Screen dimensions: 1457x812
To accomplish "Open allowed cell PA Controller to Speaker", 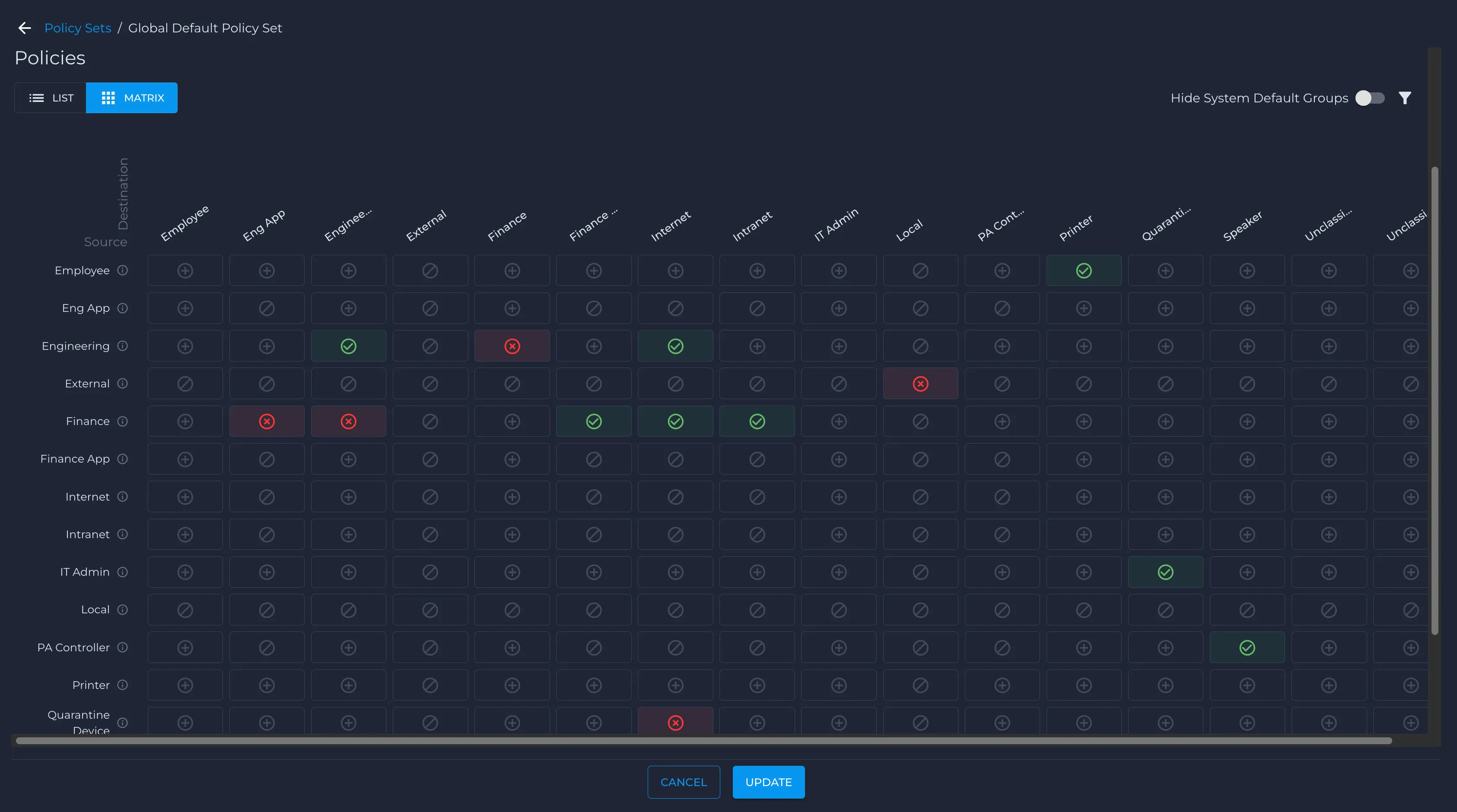I will point(1247,647).
